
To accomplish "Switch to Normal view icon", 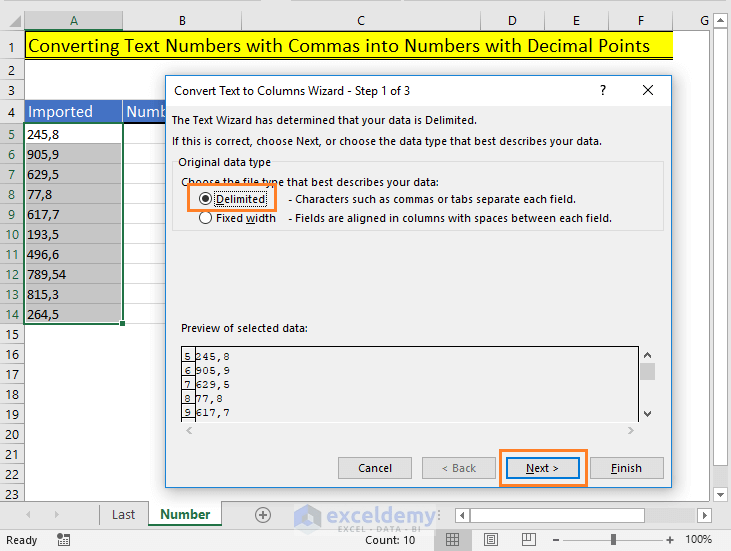I will tap(452, 540).
